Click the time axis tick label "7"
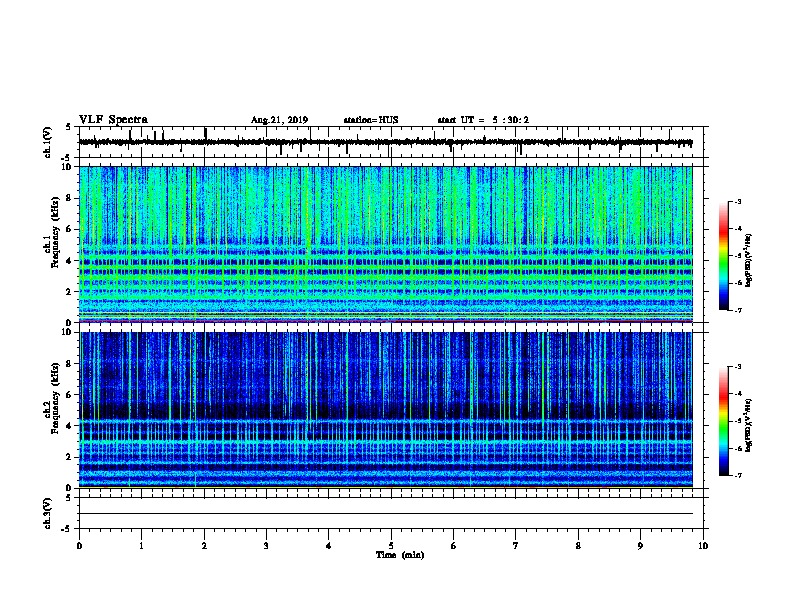 (x=516, y=546)
